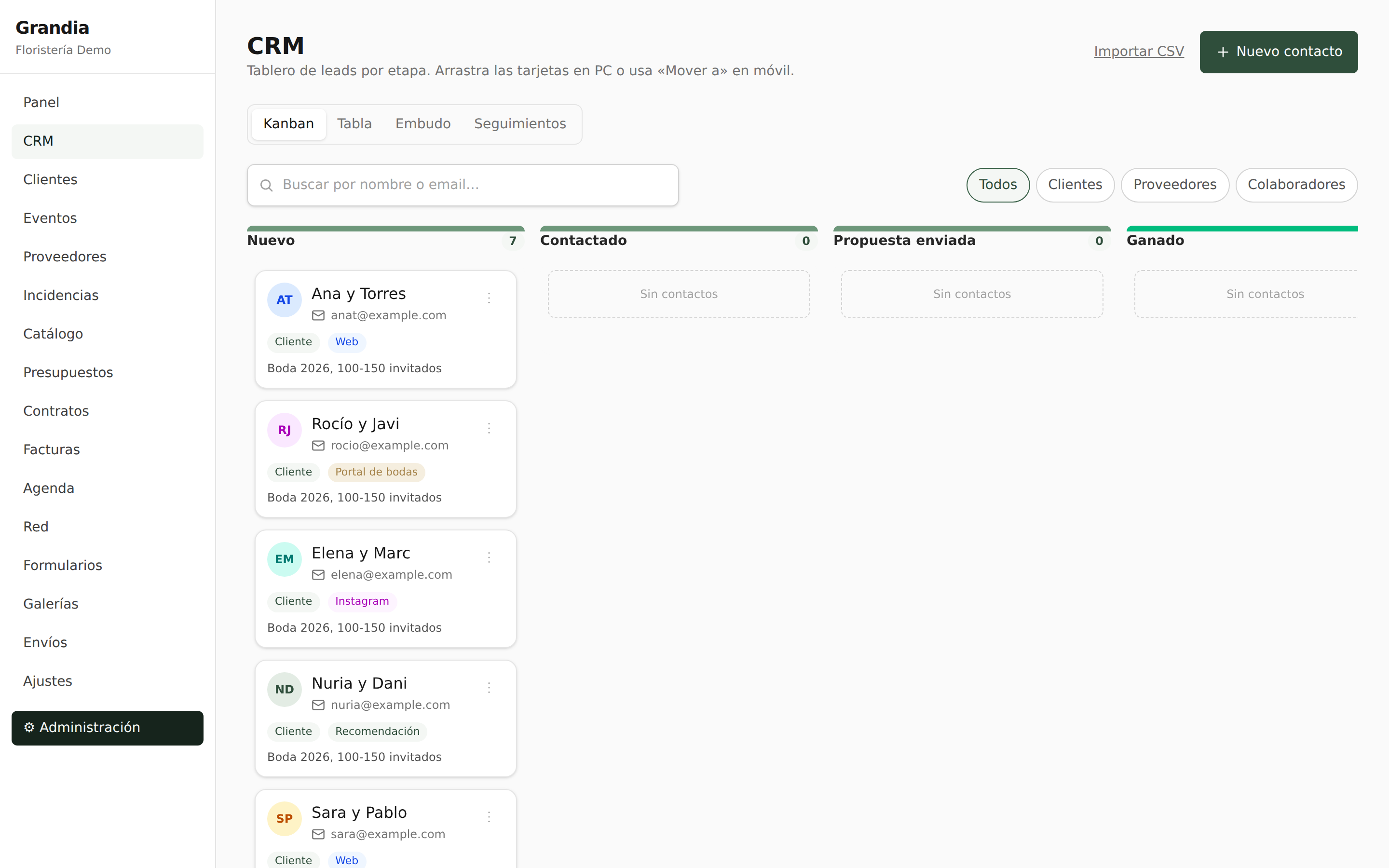
Task: Open Clientes in the sidebar
Action: [108, 180]
